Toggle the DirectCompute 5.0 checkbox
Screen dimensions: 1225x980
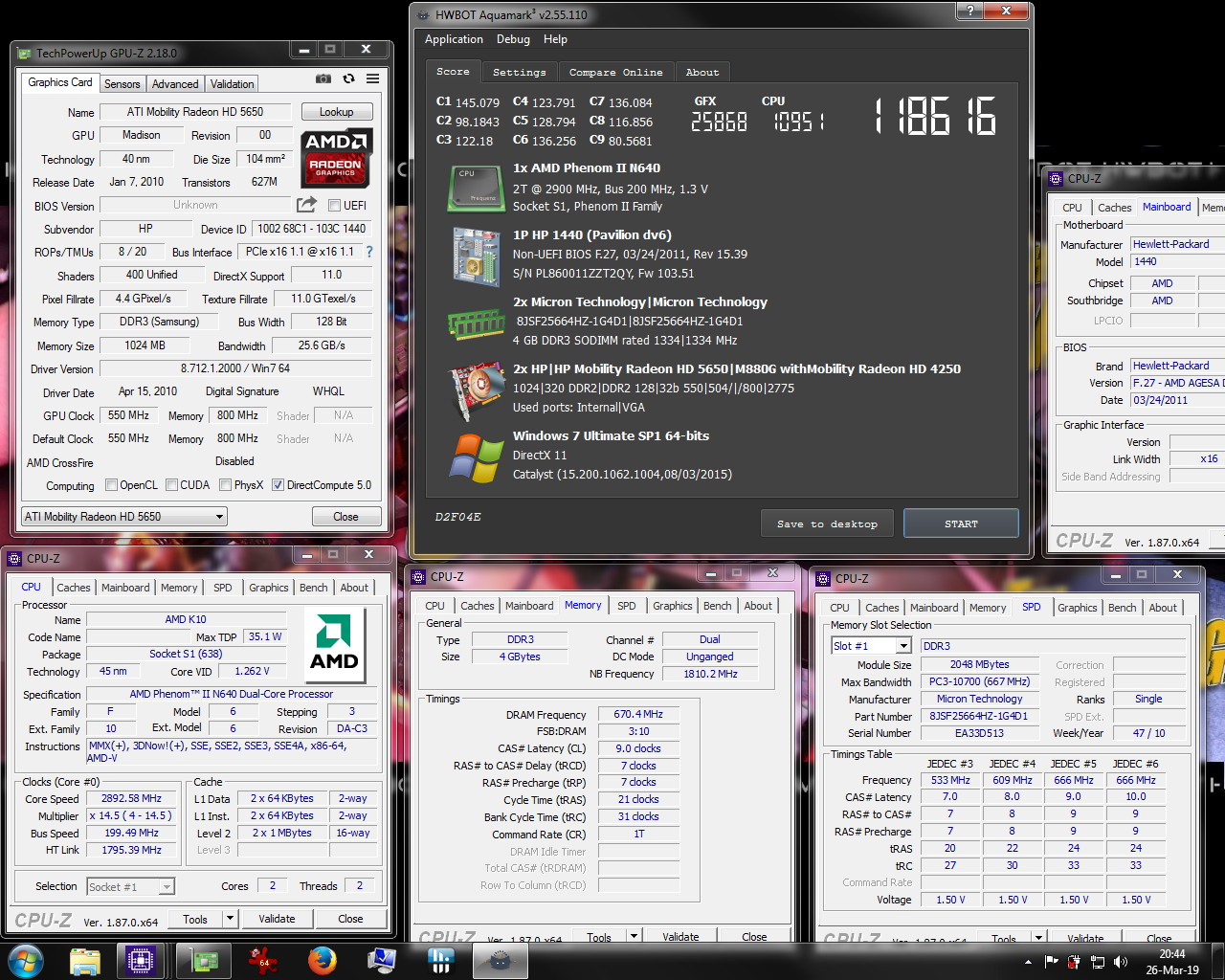pyautogui.click(x=278, y=485)
